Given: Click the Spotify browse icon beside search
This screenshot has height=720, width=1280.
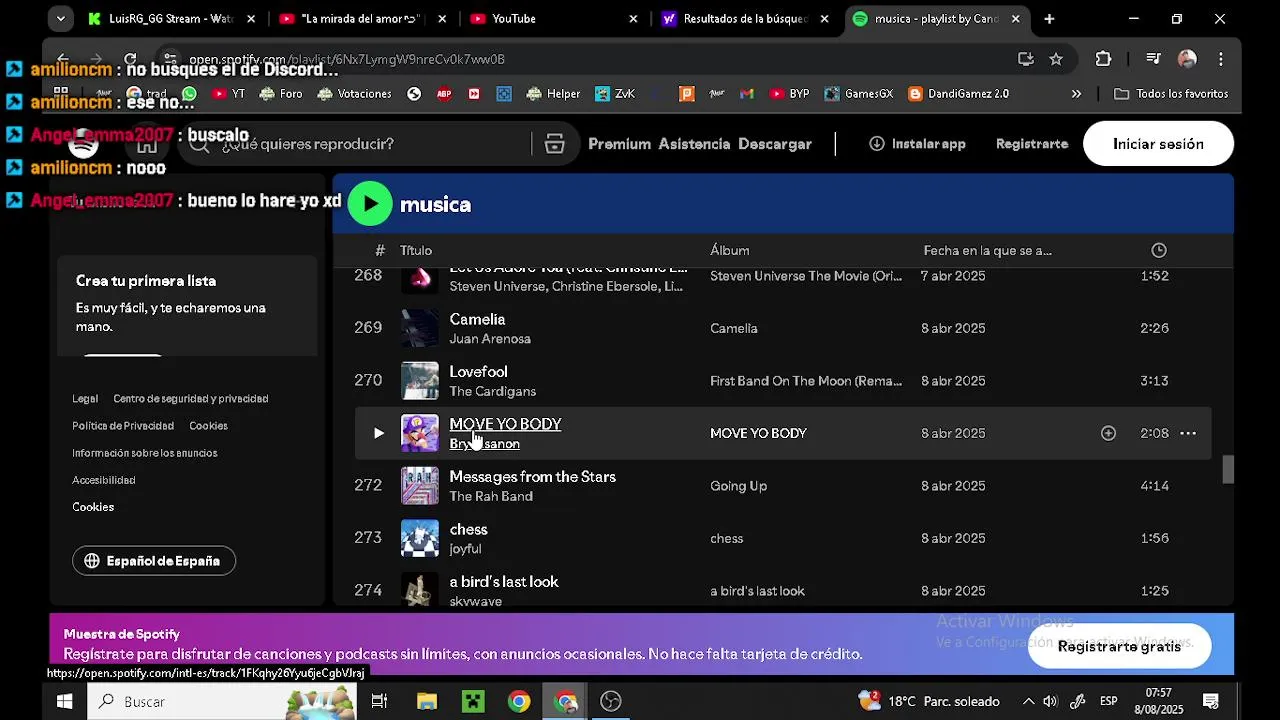Looking at the screenshot, I should 554,144.
